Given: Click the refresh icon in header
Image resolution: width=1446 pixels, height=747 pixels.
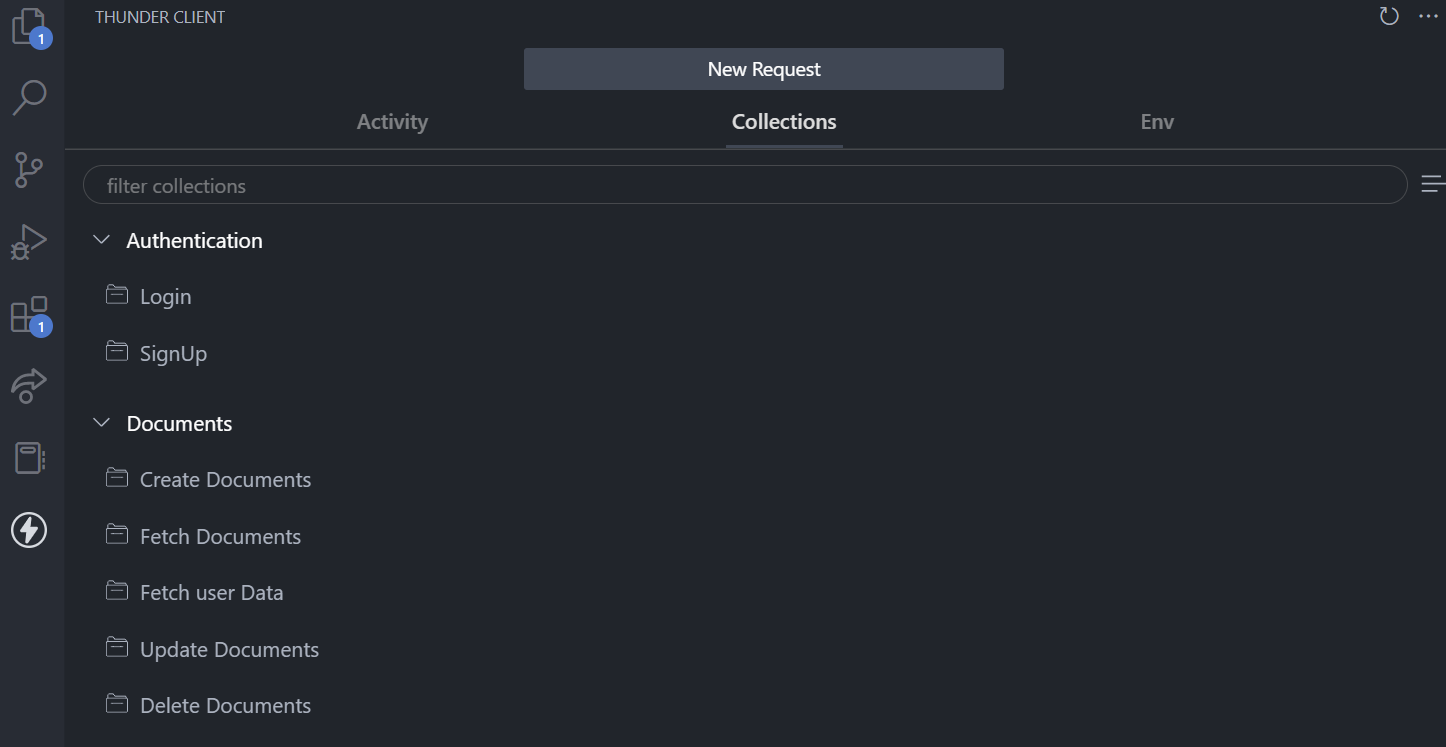Looking at the screenshot, I should coord(1389,16).
